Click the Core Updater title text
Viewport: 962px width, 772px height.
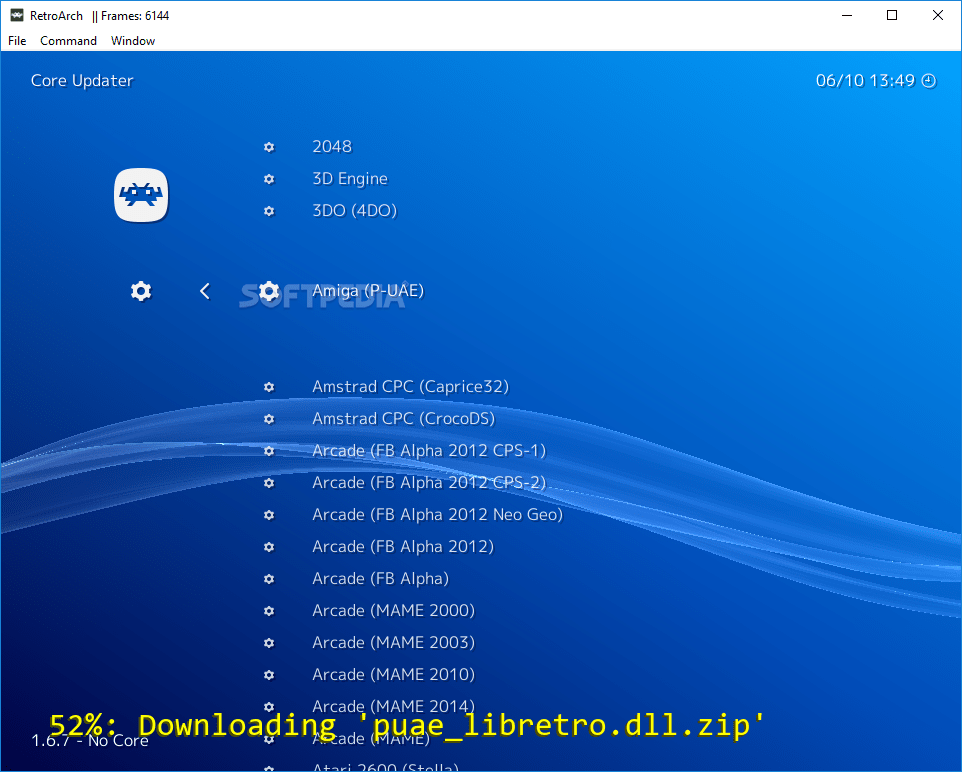tap(82, 81)
